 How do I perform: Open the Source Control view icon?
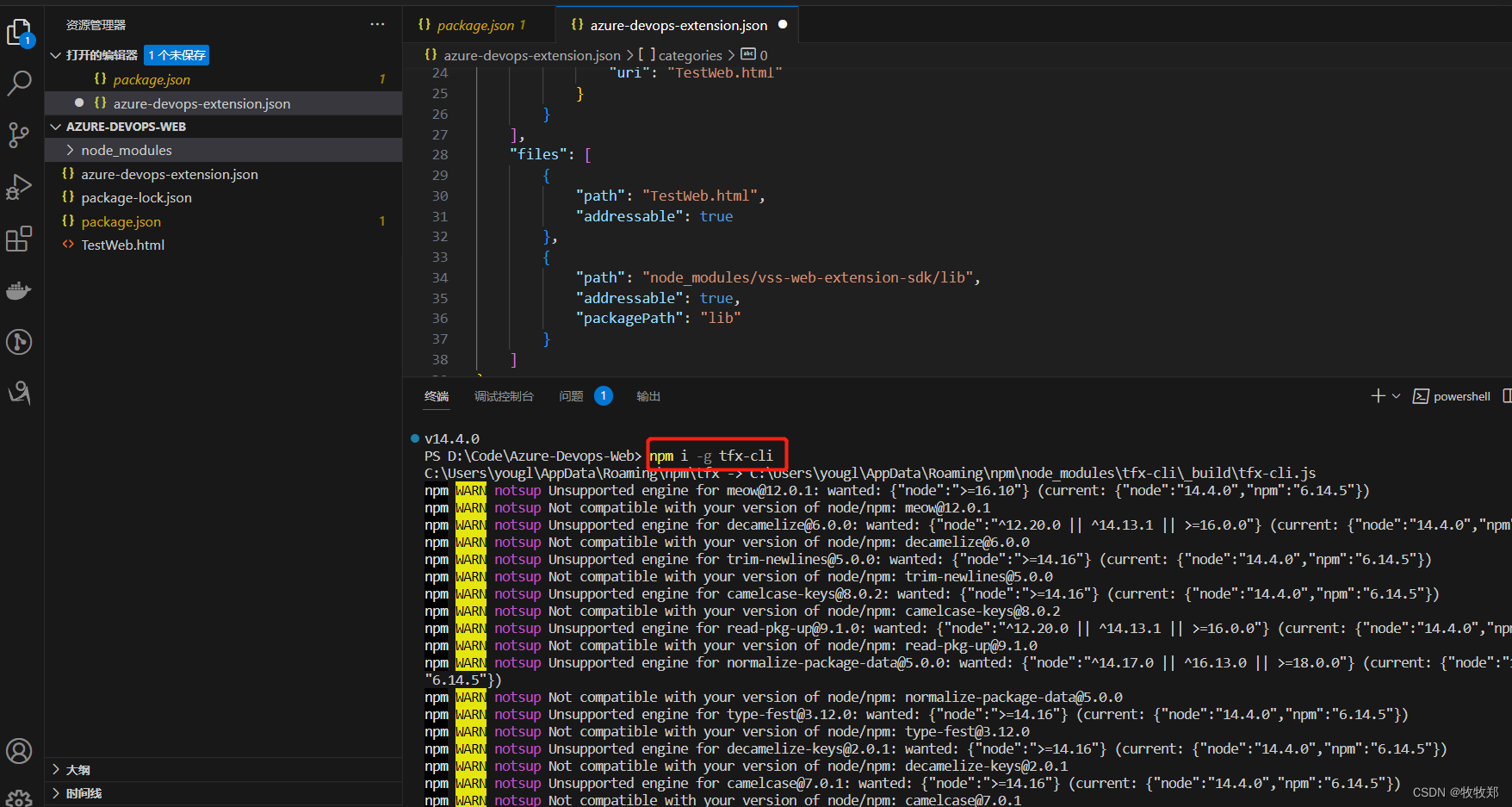pyautogui.click(x=19, y=135)
